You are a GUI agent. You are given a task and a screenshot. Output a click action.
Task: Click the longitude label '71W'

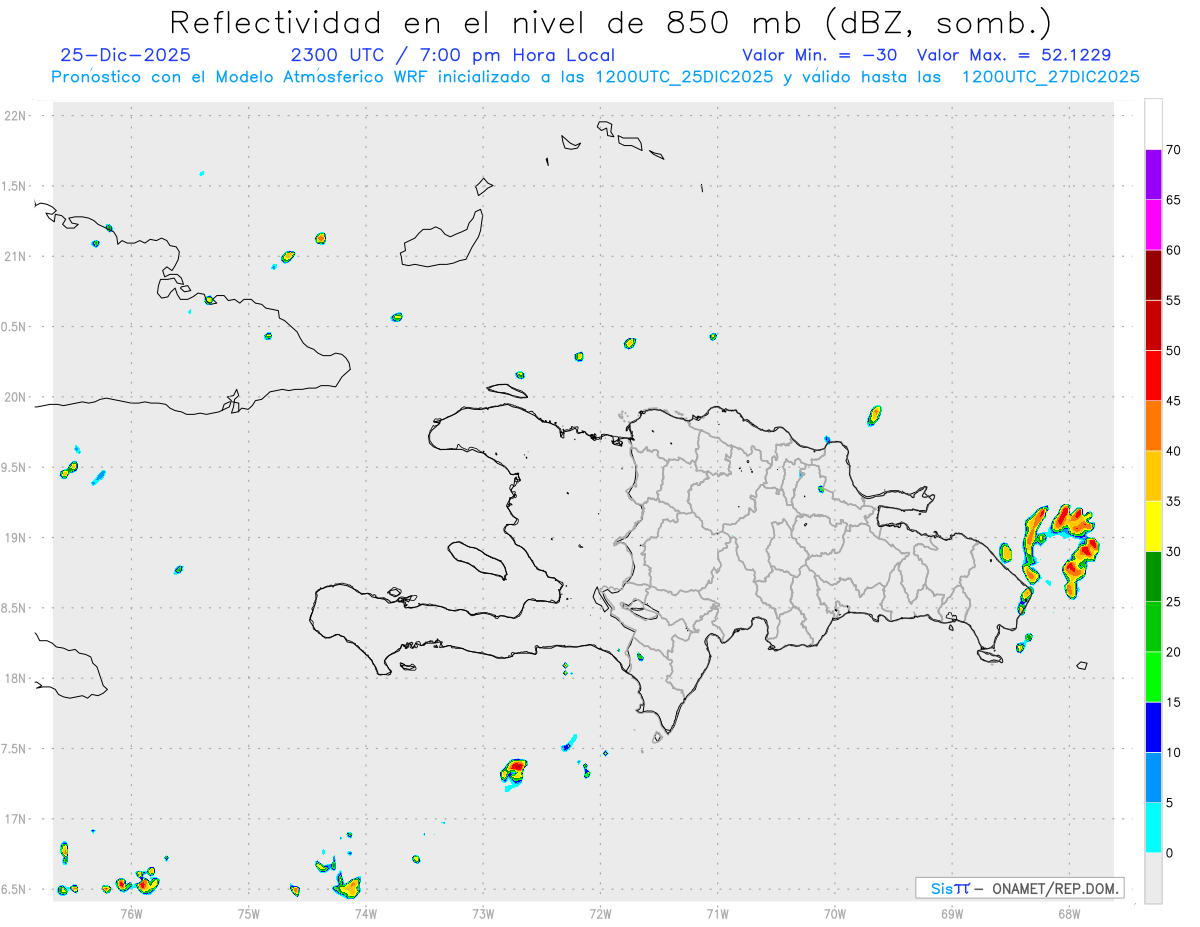(x=717, y=912)
